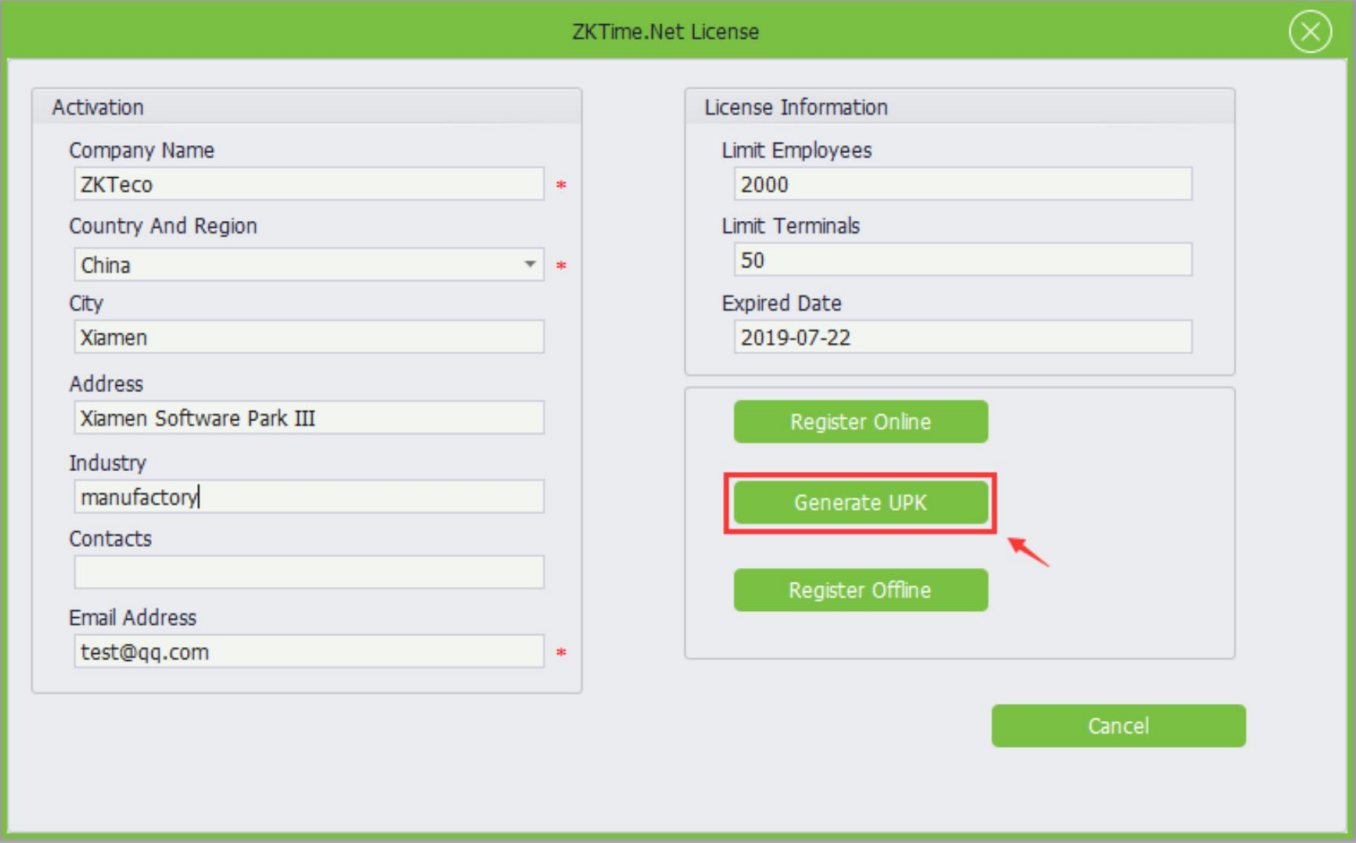Click into the Address text field
The height and width of the screenshot is (843, 1356).
pos(308,418)
